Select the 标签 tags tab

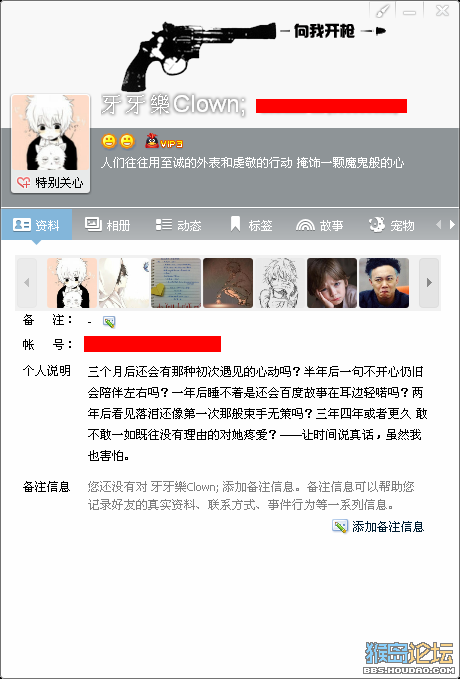251,225
